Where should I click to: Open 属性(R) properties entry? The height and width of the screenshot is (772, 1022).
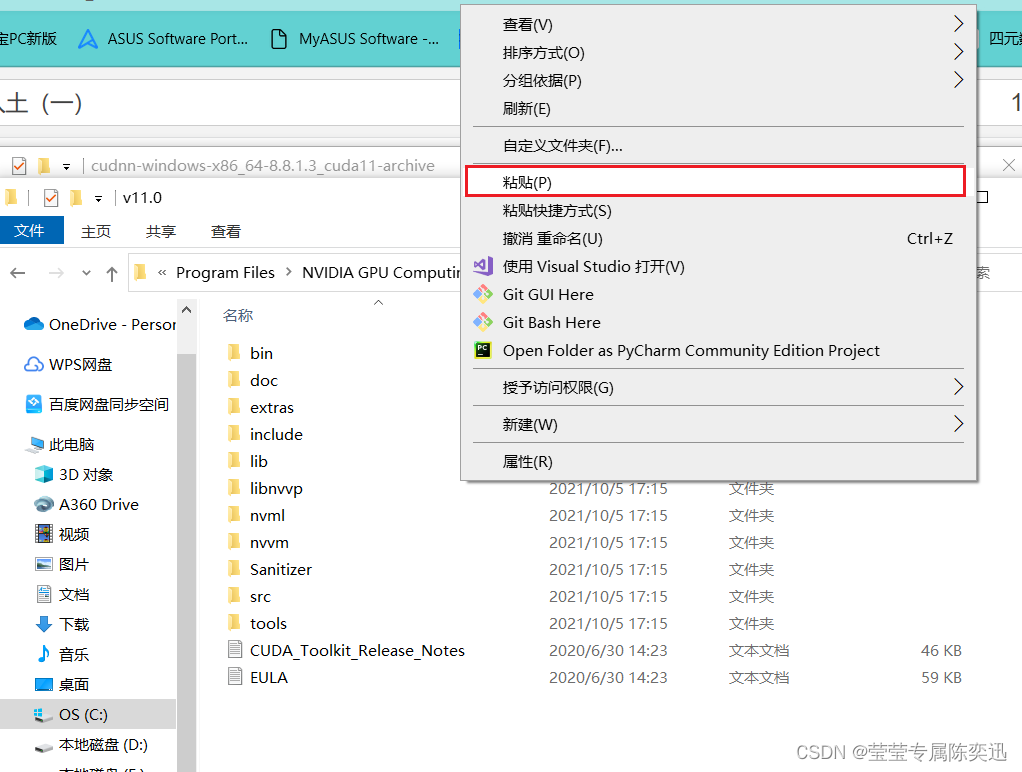pos(718,462)
